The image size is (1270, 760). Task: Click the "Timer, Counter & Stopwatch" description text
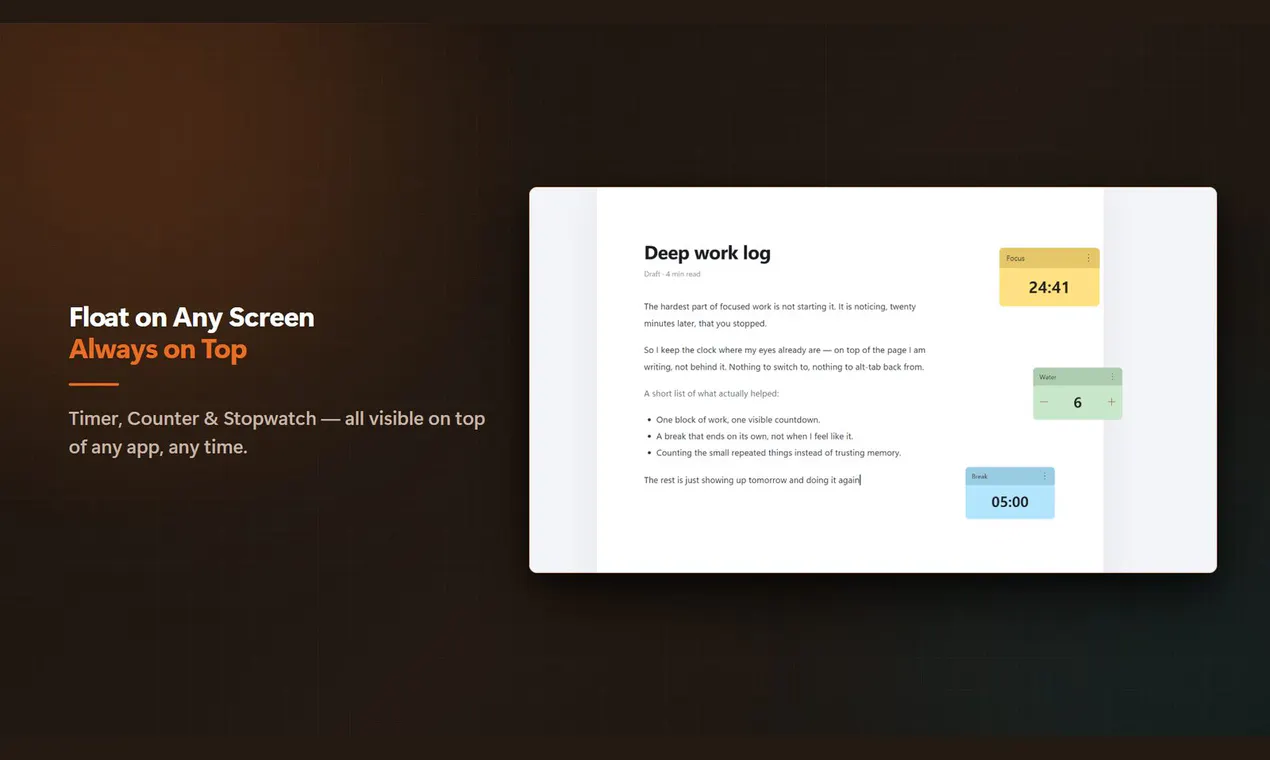tap(277, 433)
